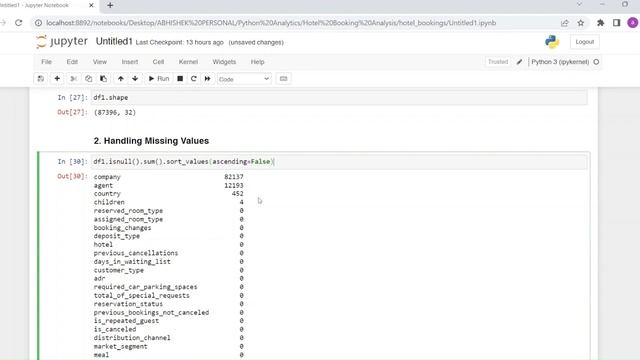640x360 pixels.
Task: Click the Python logo icon
Action: point(552,42)
